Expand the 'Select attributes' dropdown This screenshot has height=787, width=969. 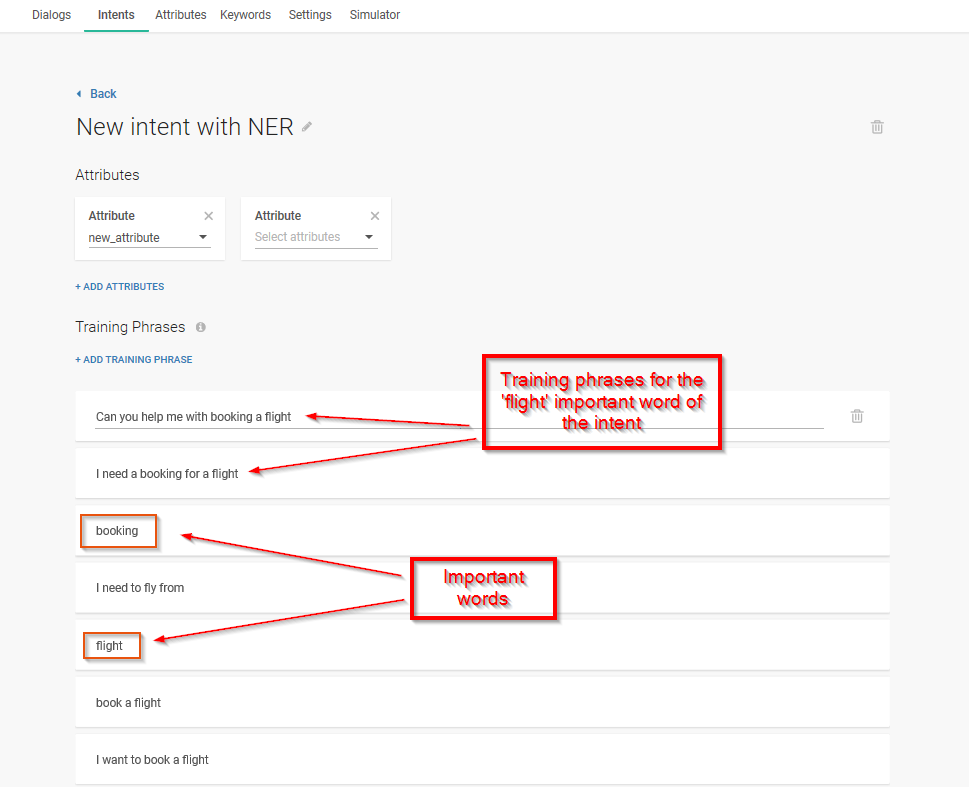(369, 238)
